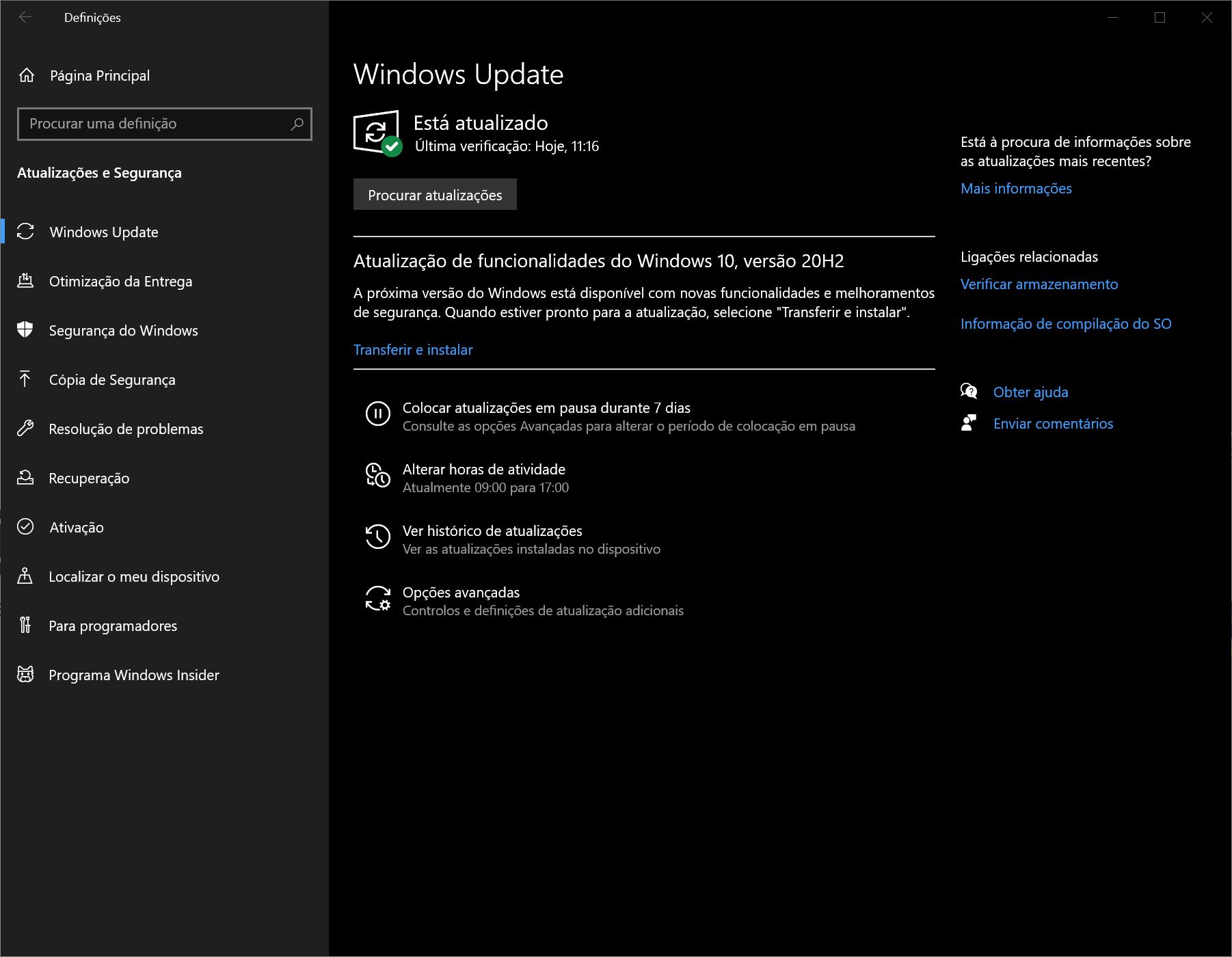The width and height of the screenshot is (1232, 957).
Task: Click Procurar atualizações button
Action: tap(435, 195)
